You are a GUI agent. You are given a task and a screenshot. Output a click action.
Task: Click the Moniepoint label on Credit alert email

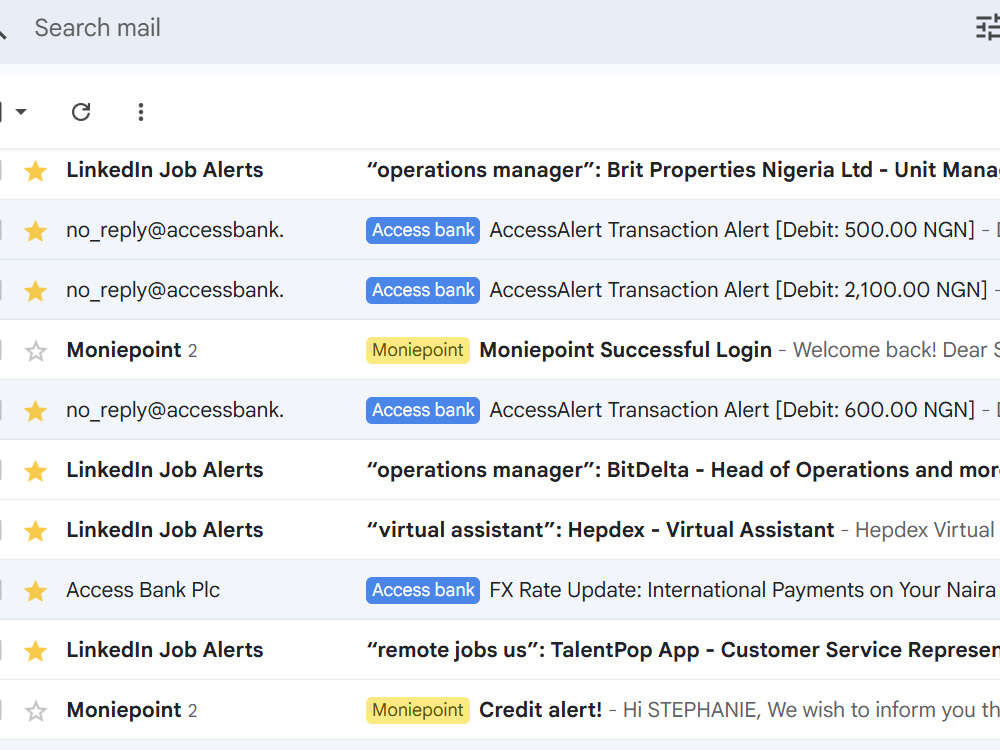418,710
